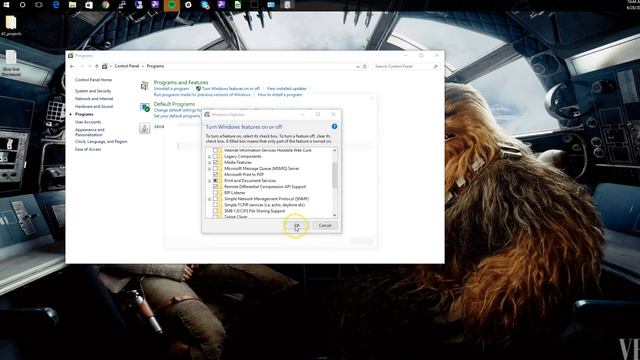Click Uninstall a program link
640x360 pixels.
coord(171,89)
